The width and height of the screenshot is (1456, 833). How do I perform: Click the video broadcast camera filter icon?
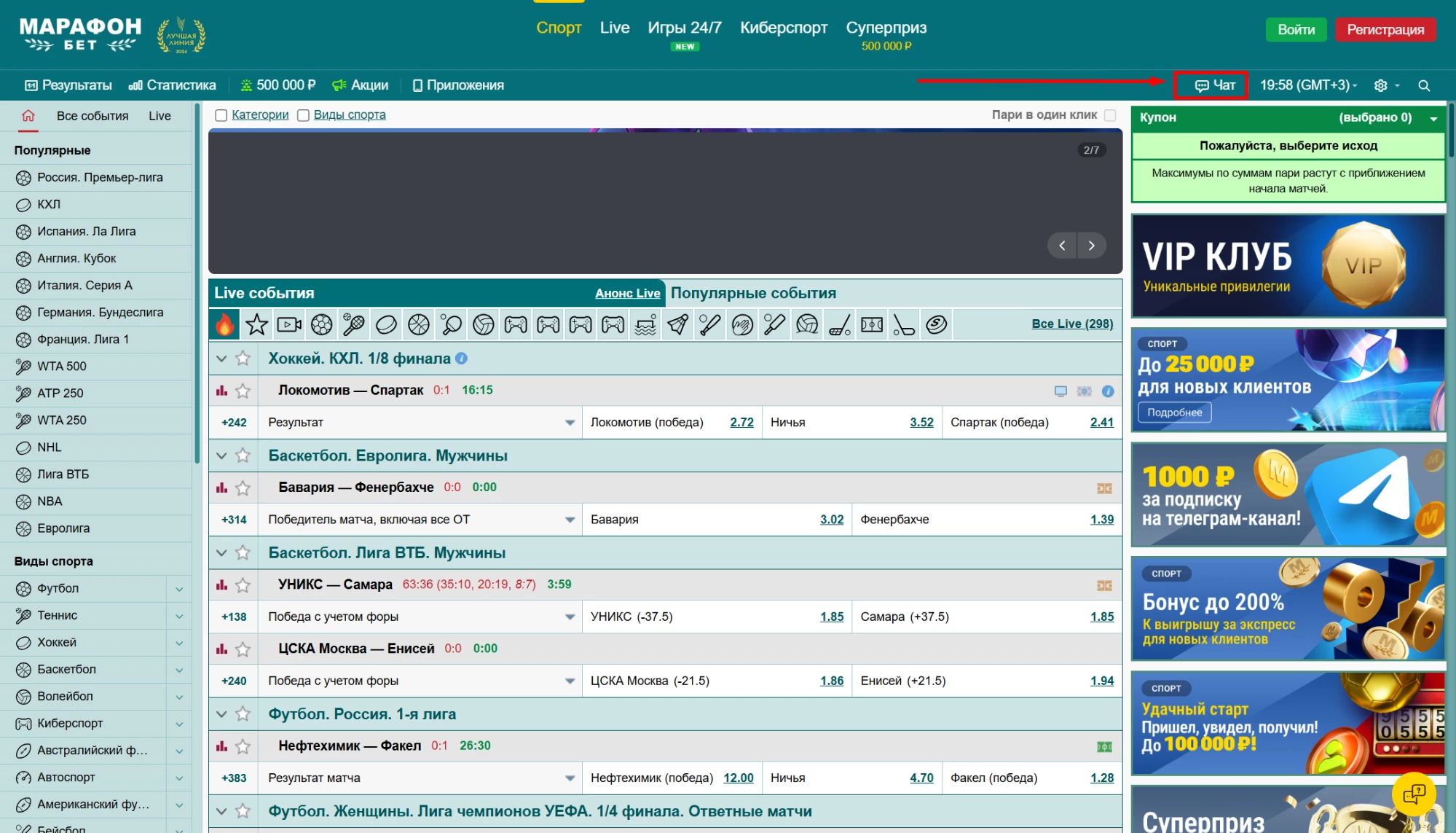tap(289, 324)
